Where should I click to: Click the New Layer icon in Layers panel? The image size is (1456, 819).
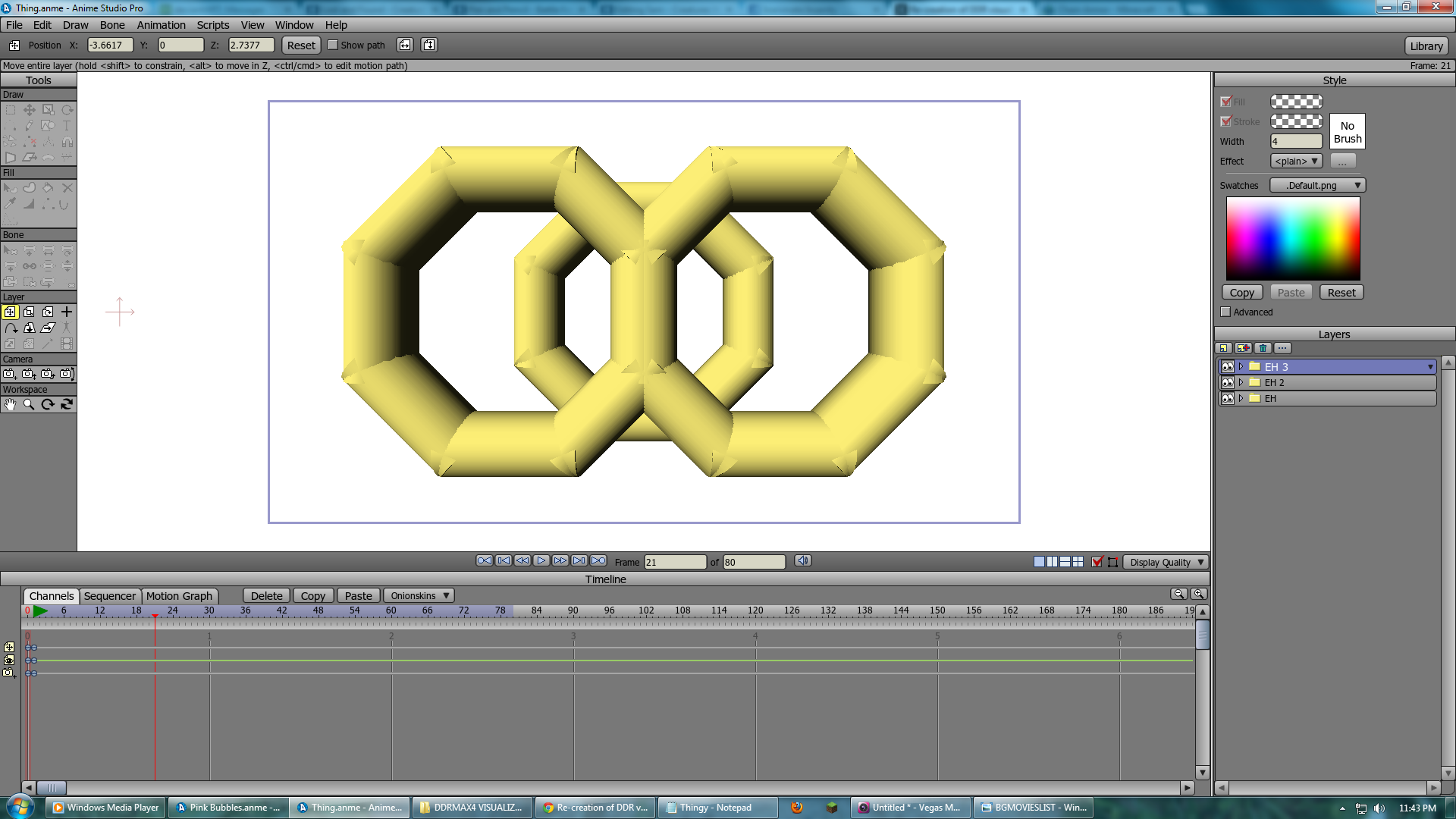[x=1224, y=348]
